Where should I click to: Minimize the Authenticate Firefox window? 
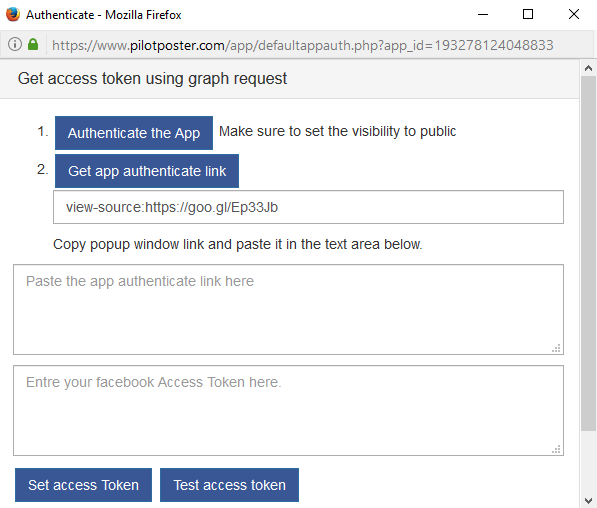(483, 14)
